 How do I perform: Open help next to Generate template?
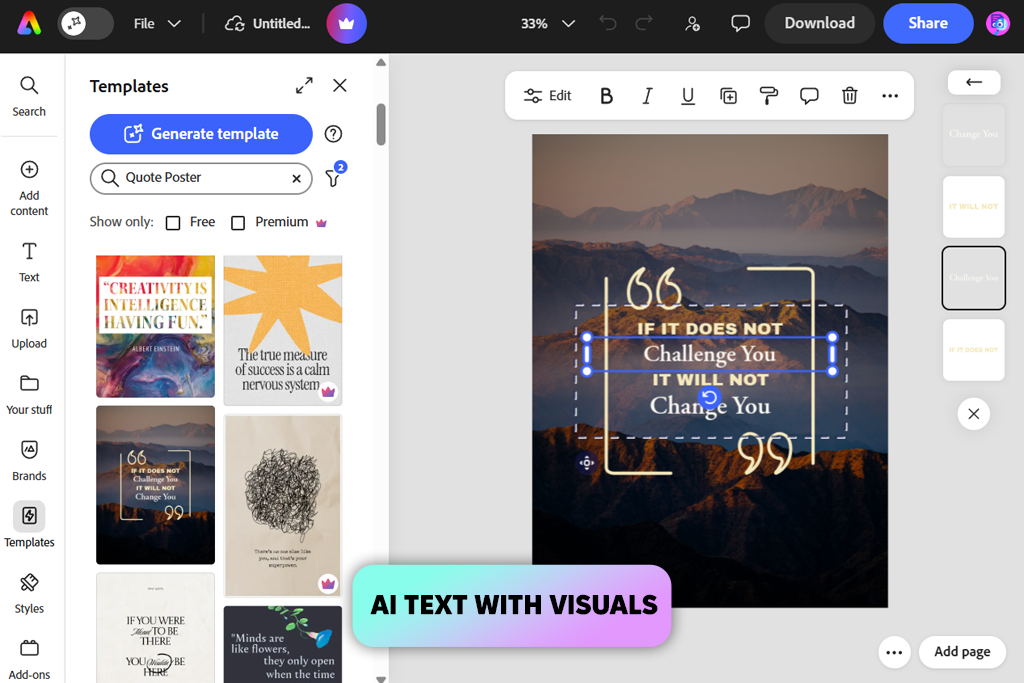[333, 134]
